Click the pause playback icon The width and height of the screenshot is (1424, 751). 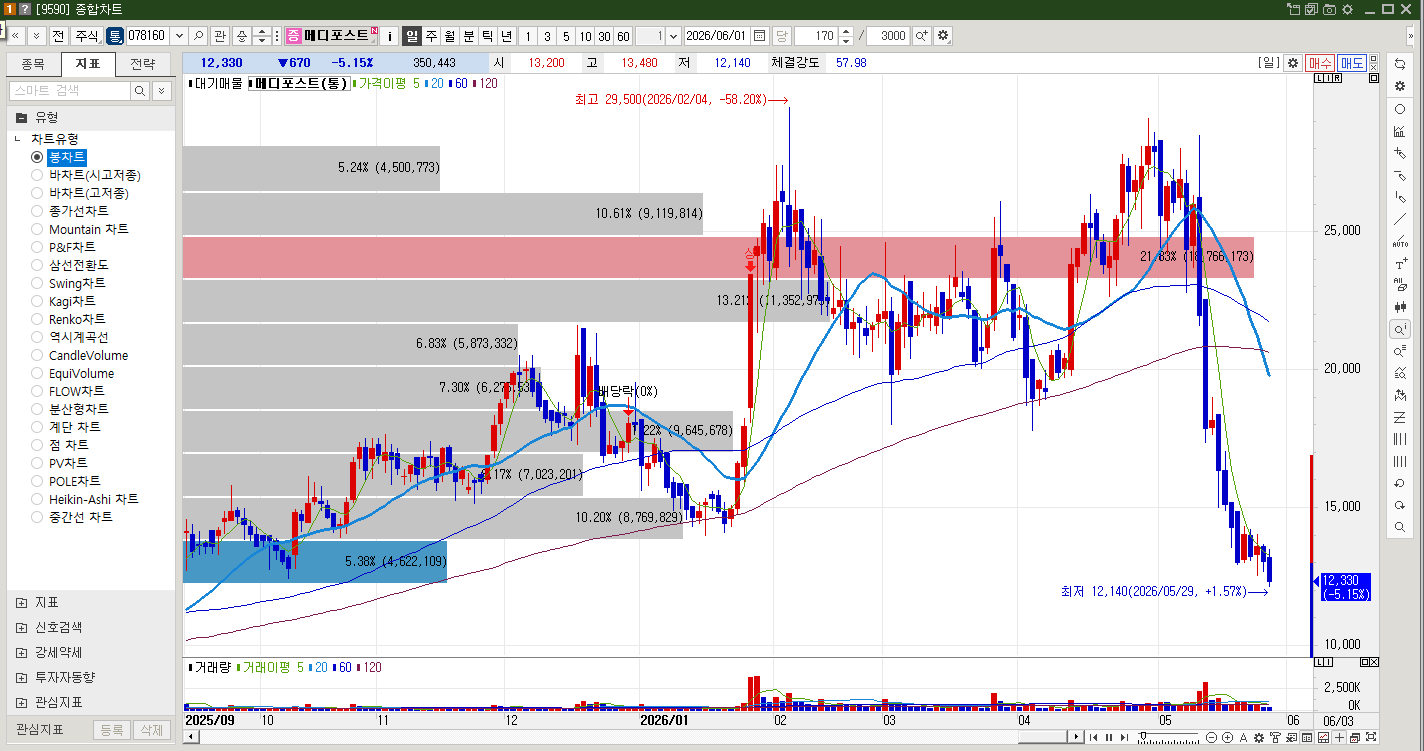point(1108,737)
